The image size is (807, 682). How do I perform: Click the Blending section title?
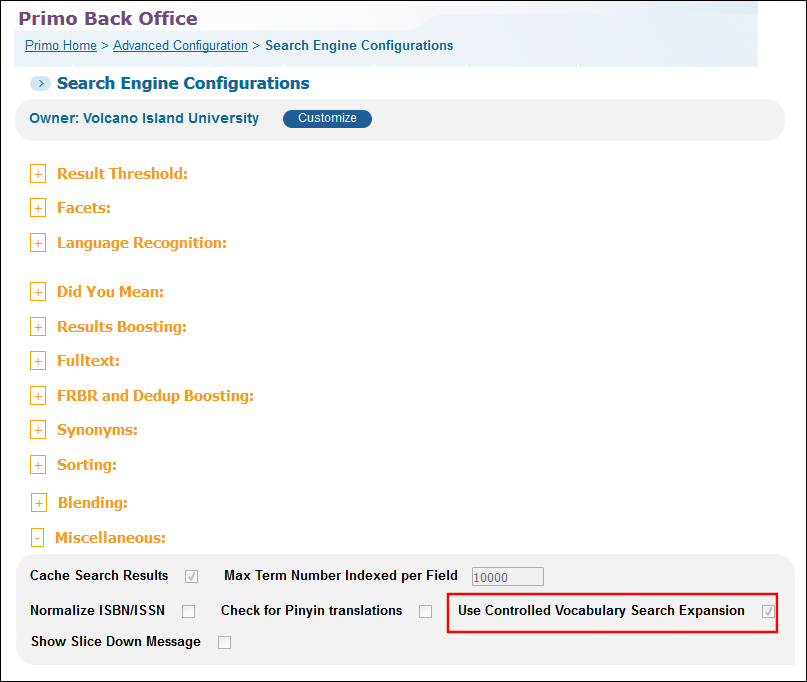[x=93, y=503]
